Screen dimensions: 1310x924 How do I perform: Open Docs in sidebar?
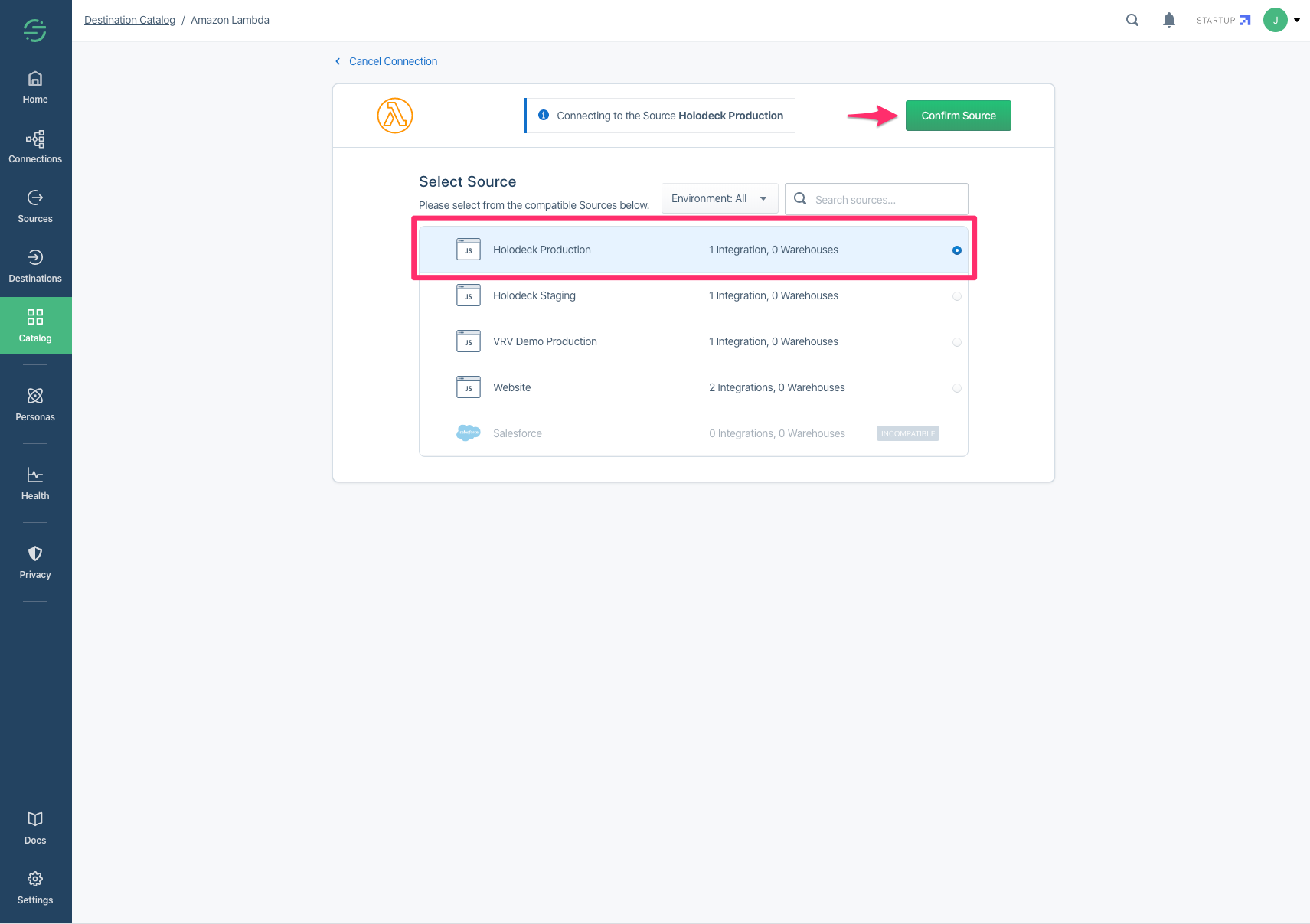coord(35,828)
